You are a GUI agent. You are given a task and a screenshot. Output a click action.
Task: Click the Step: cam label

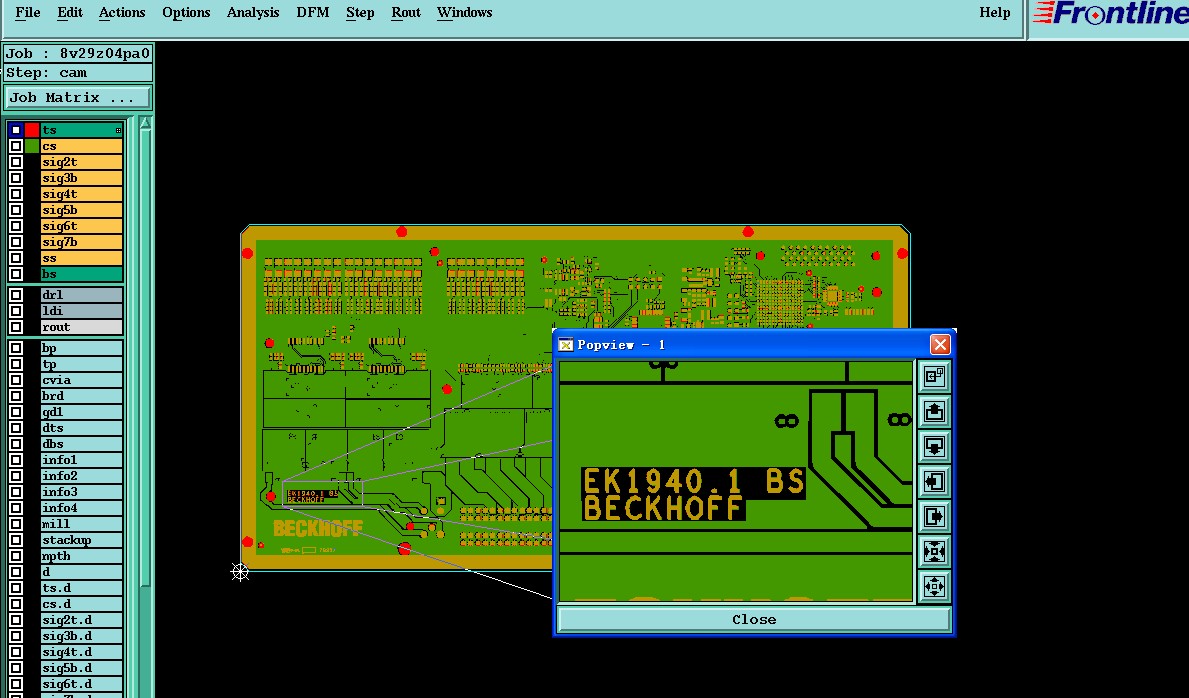78,73
